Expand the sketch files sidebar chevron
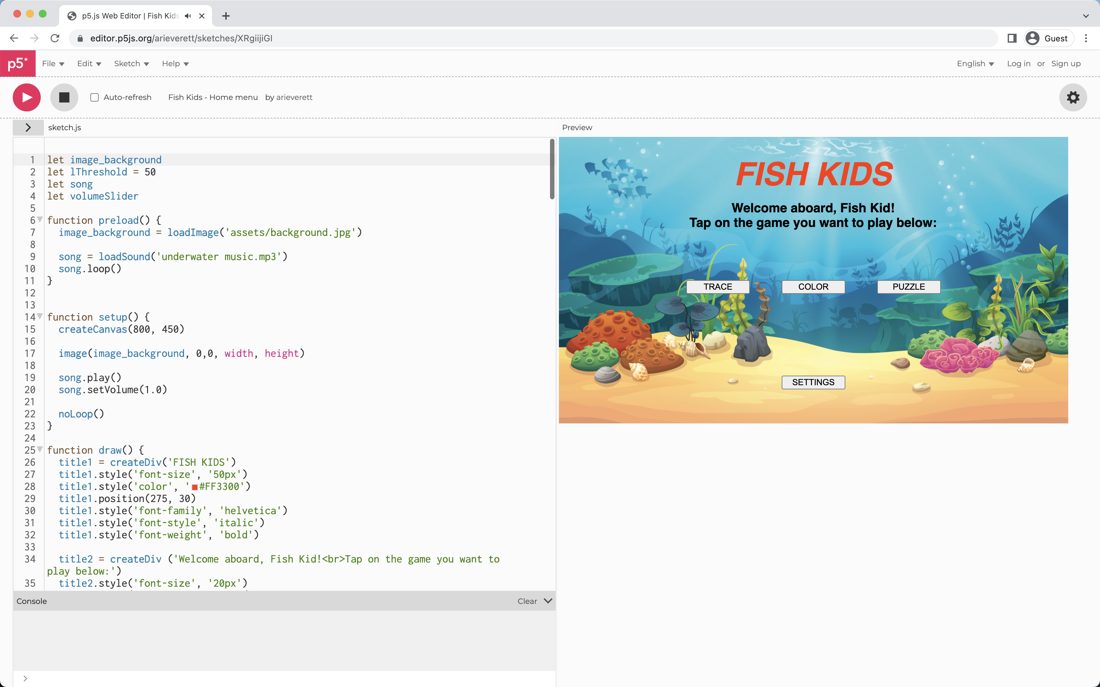 tap(28, 128)
